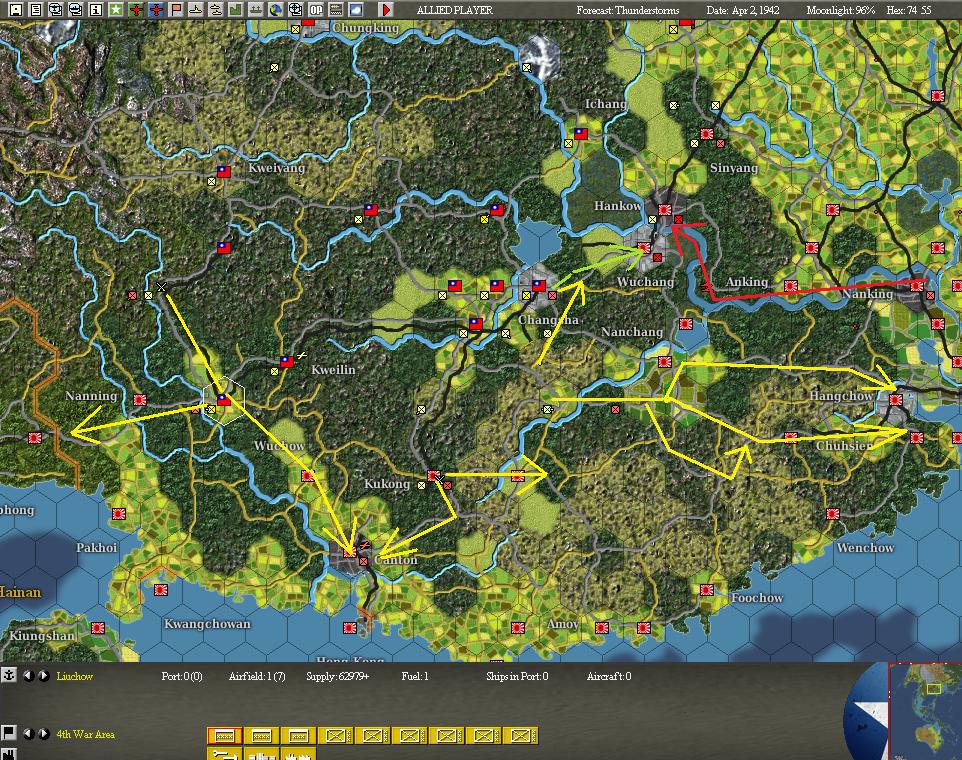
Task: Click the 'Supply: 62979+' value
Action: pos(337,676)
